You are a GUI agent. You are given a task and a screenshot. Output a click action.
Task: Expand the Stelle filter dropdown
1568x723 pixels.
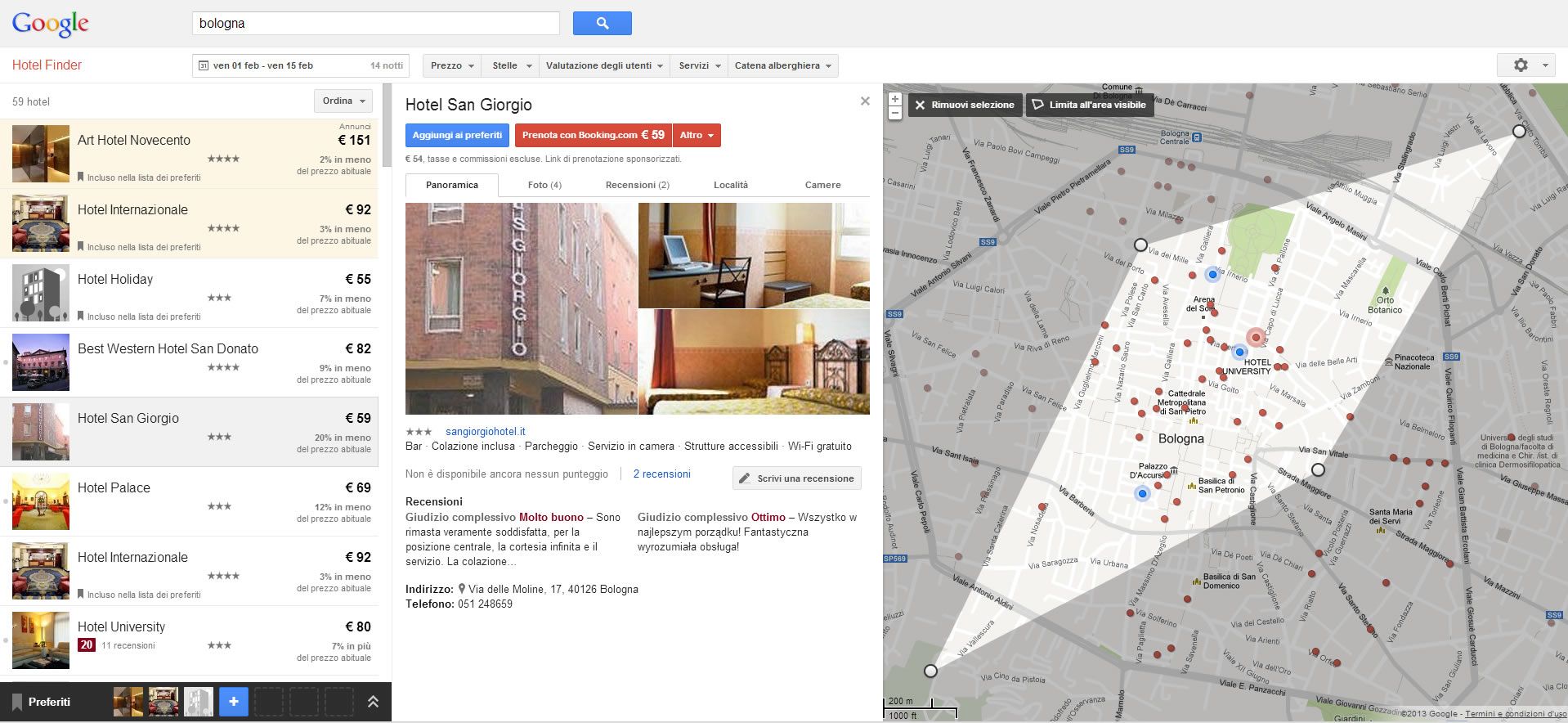(512, 65)
